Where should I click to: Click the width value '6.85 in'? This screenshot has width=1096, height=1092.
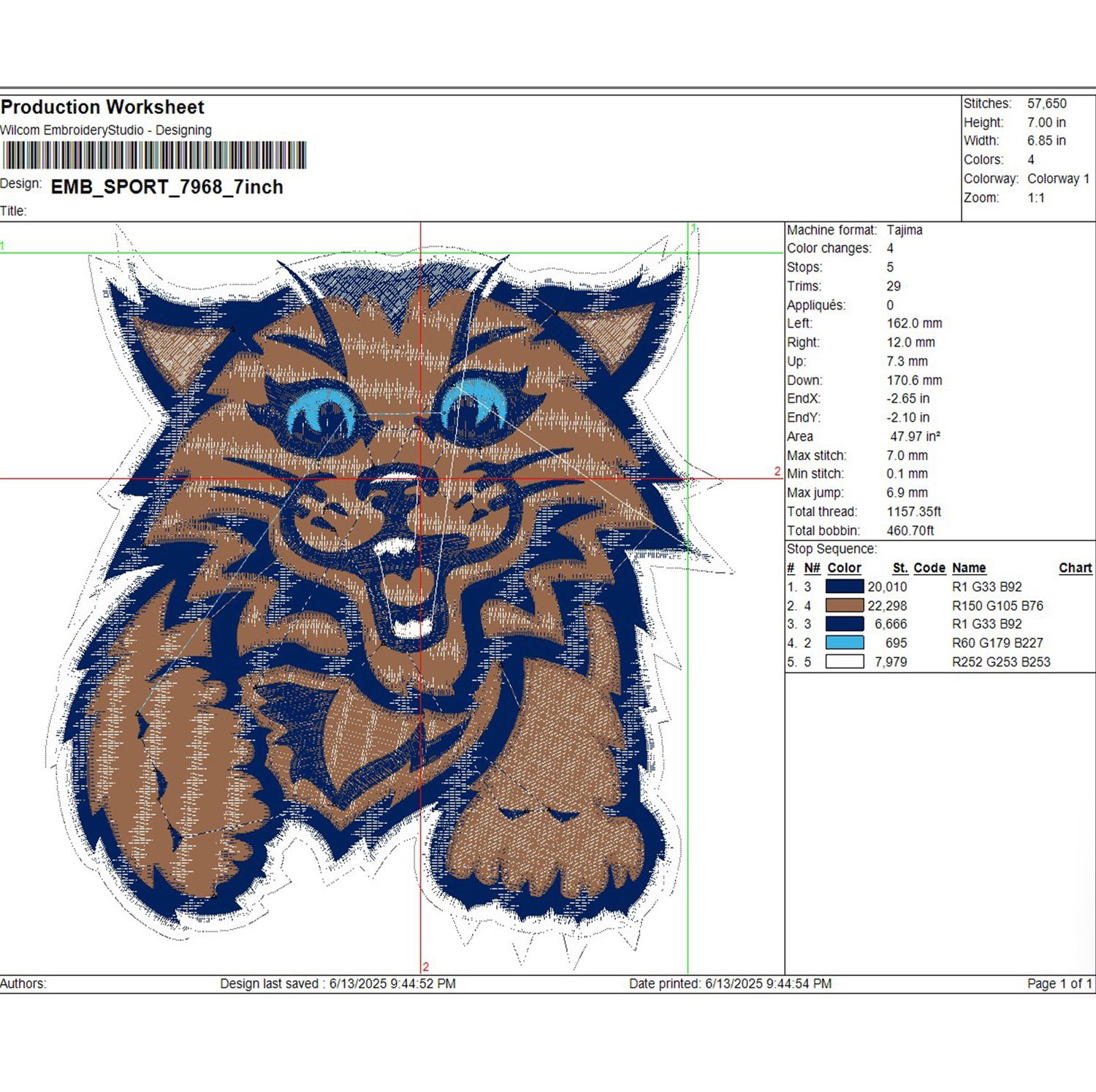point(1046,141)
